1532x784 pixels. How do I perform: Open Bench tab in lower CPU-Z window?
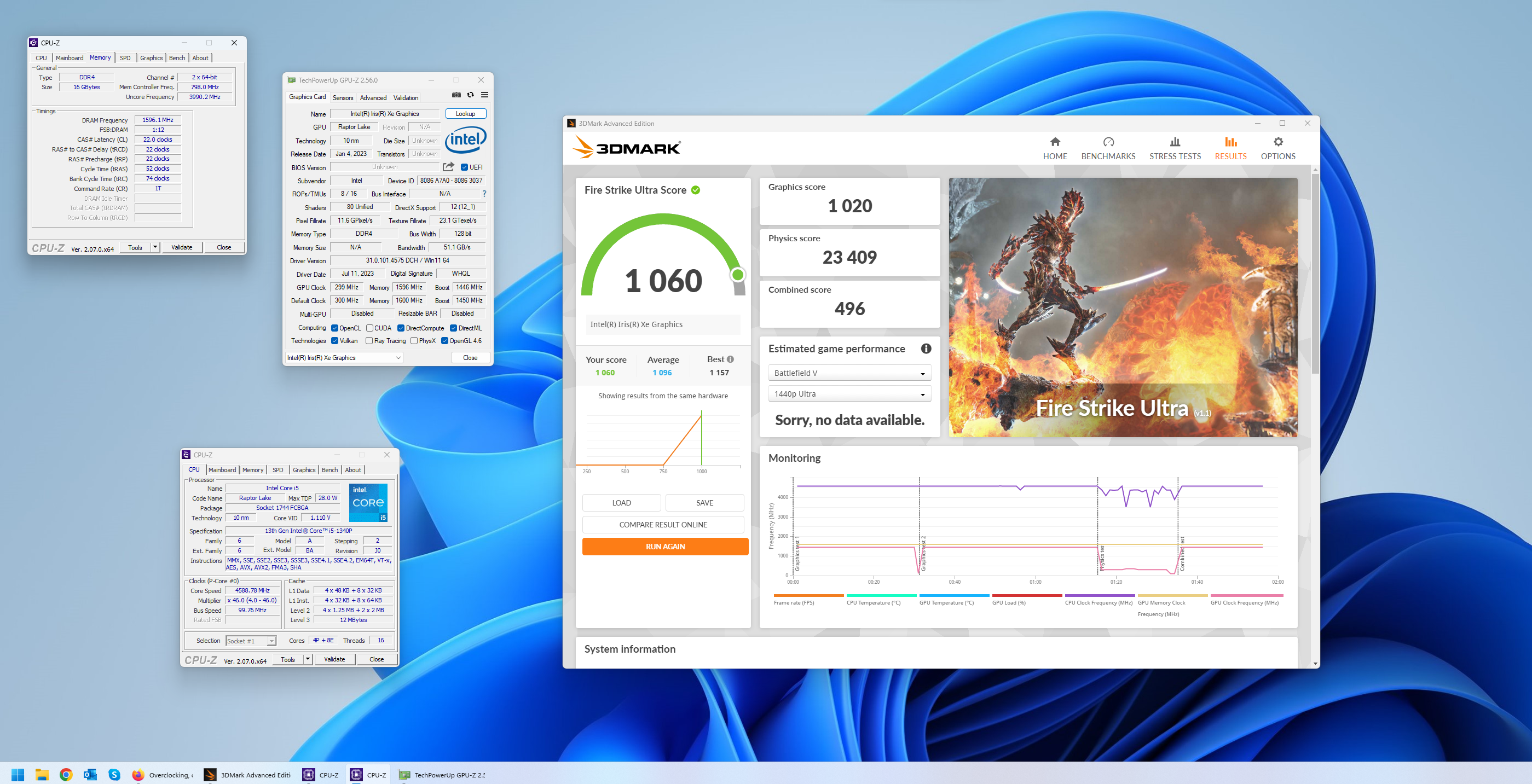[x=329, y=469]
